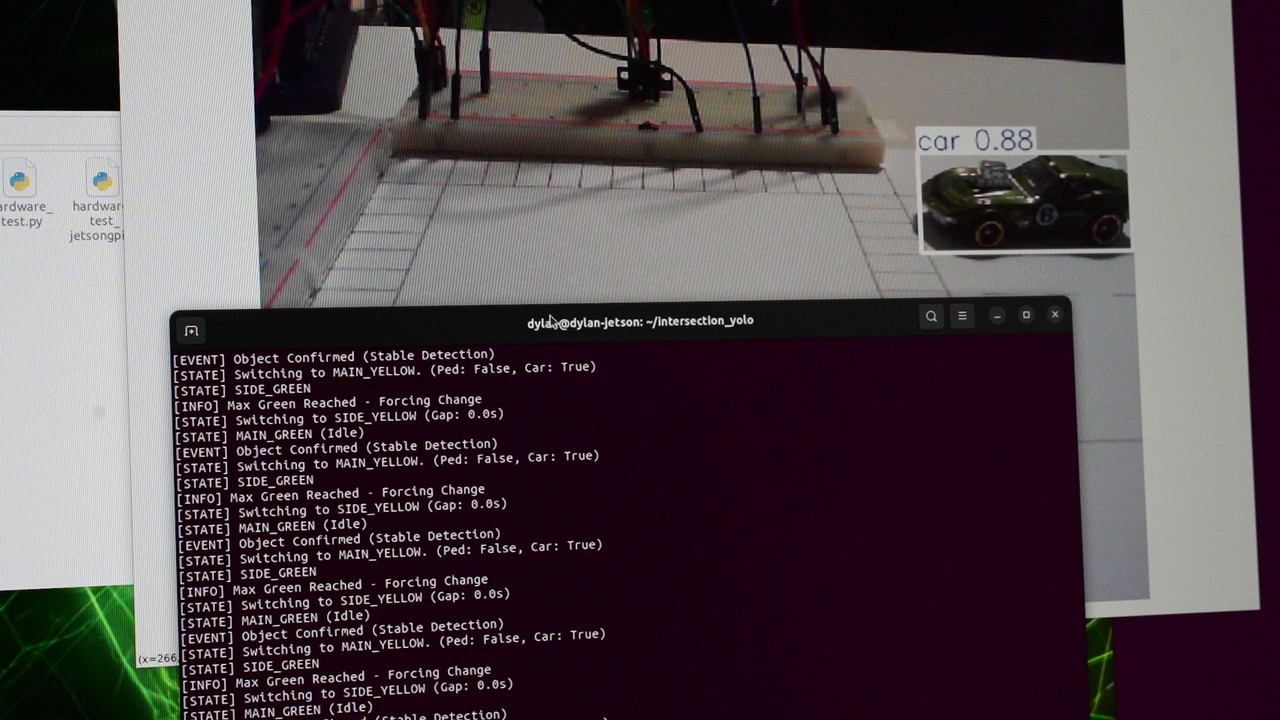Image resolution: width=1280 pixels, height=720 pixels.
Task: Expand the terminal menu options
Action: click(x=961, y=316)
